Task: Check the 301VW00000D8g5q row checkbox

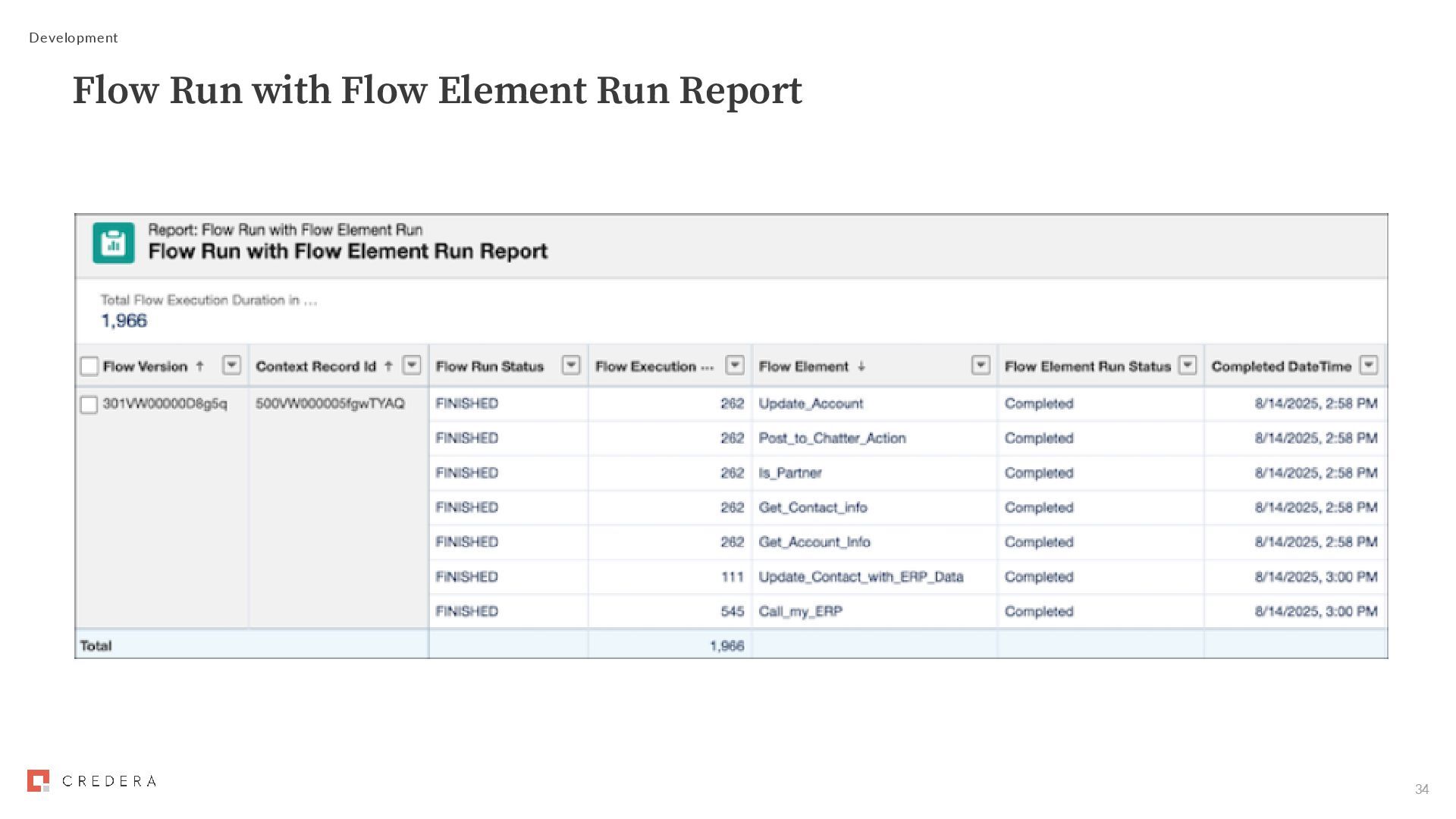Action: pos(89,405)
